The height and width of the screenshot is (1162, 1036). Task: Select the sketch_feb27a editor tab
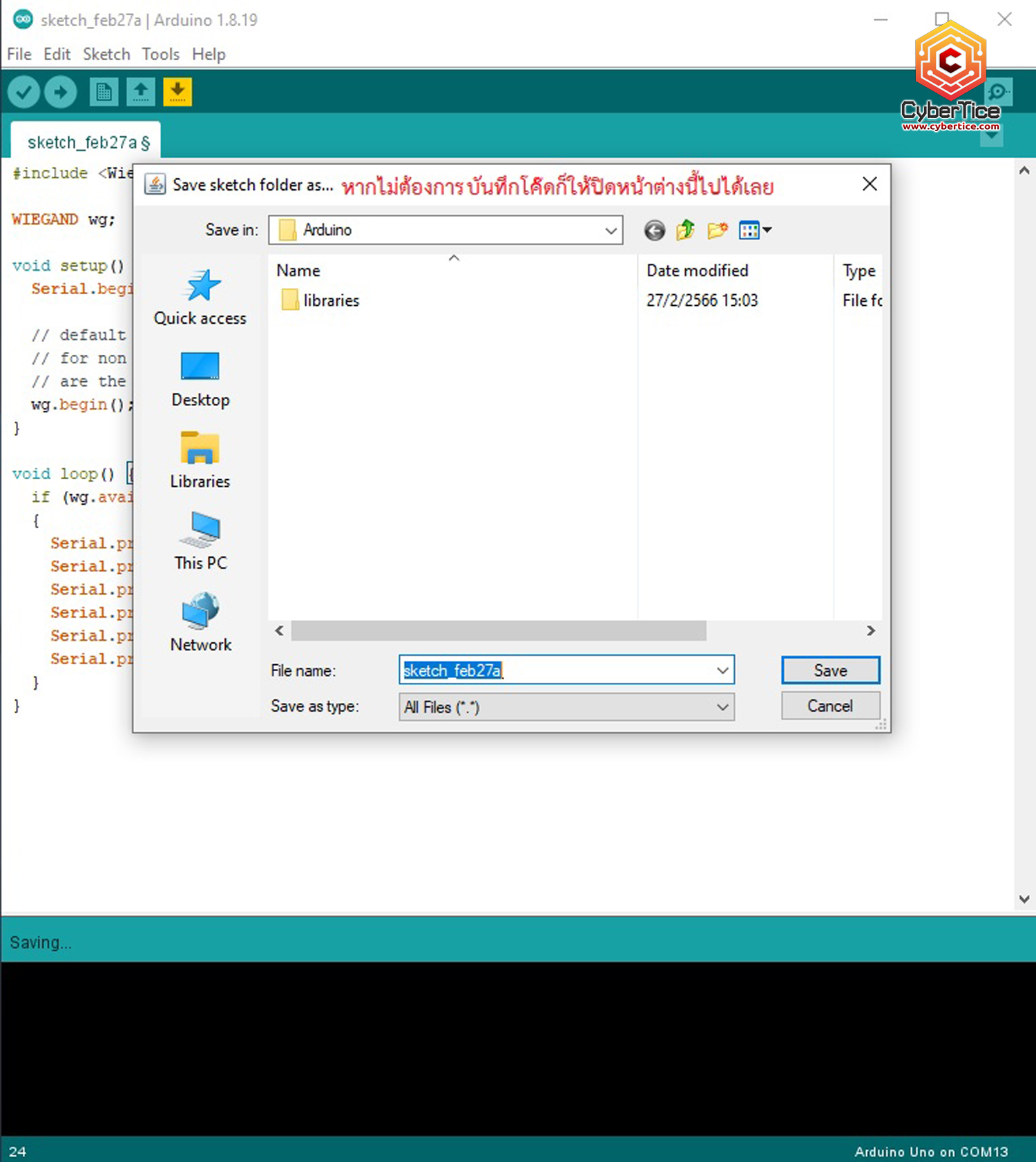86,142
